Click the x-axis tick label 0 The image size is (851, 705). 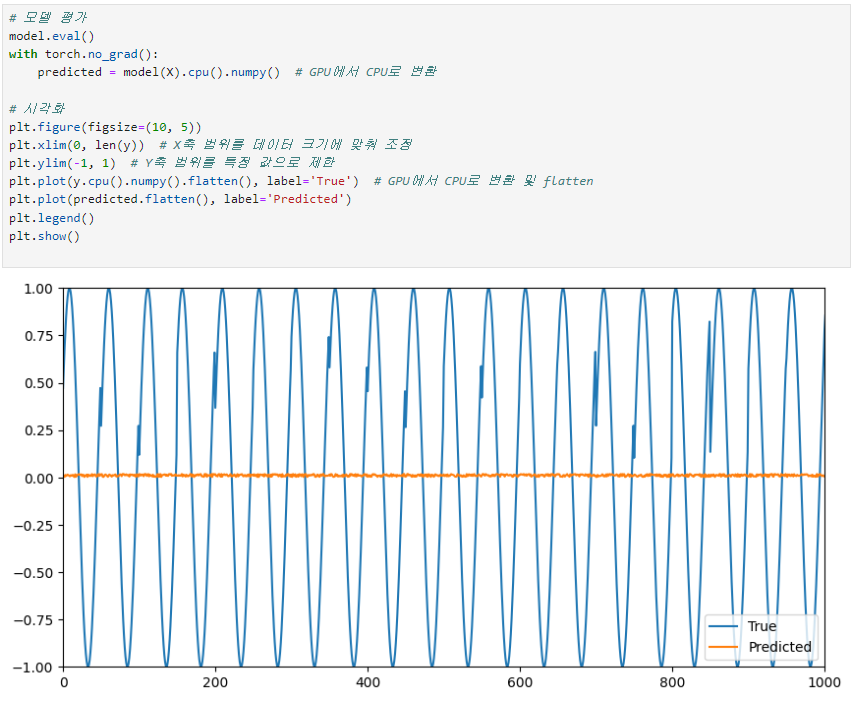(x=64, y=682)
